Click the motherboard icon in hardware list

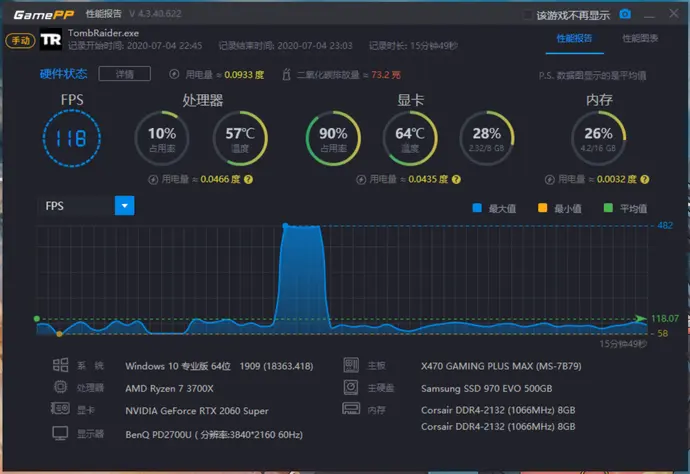coord(351,365)
